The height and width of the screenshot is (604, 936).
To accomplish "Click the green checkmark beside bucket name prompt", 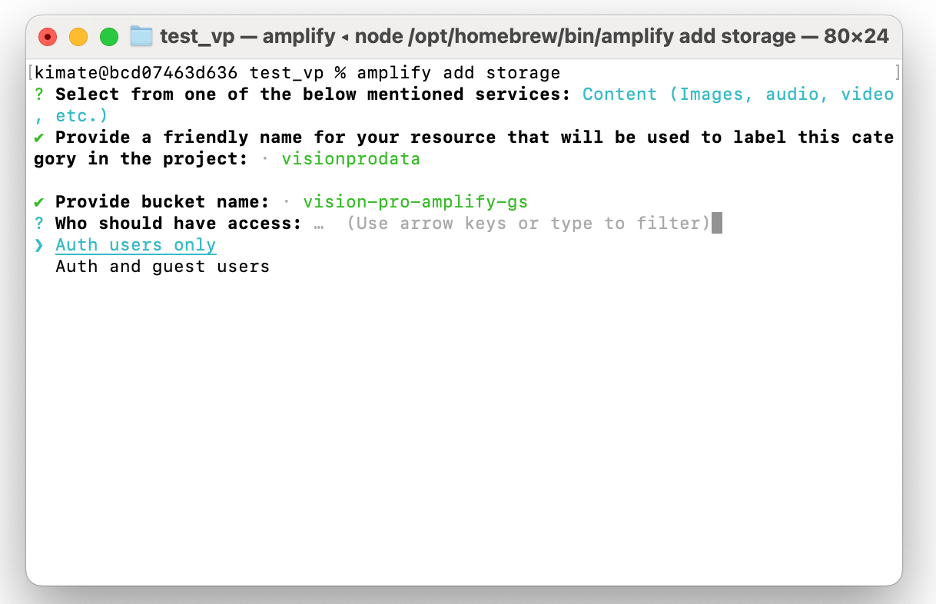I will coord(39,202).
